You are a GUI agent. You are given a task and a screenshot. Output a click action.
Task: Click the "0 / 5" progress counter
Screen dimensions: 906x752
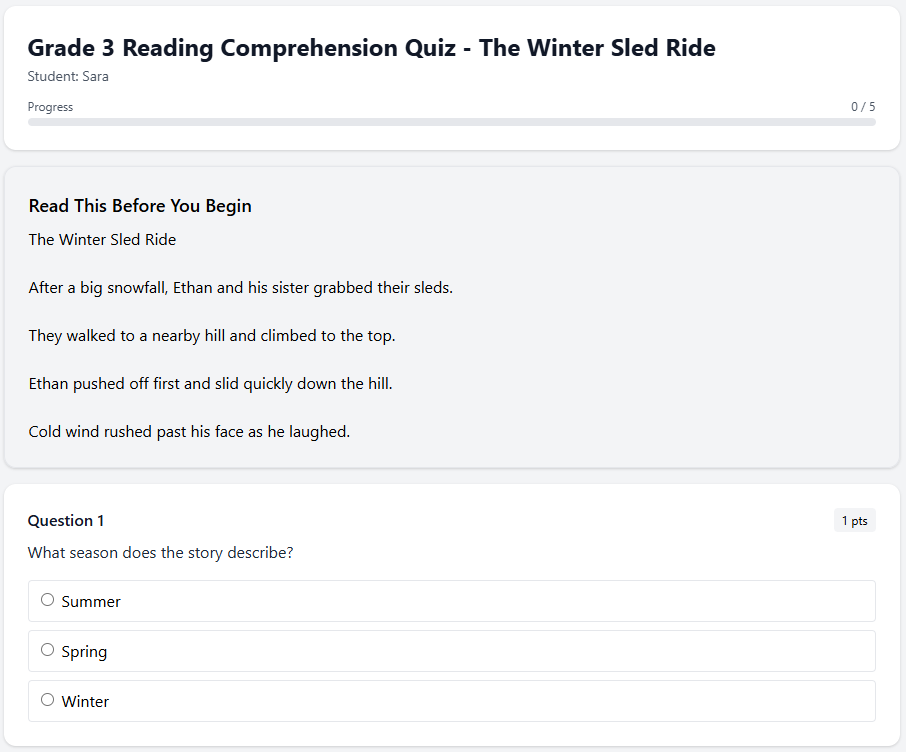[862, 106]
